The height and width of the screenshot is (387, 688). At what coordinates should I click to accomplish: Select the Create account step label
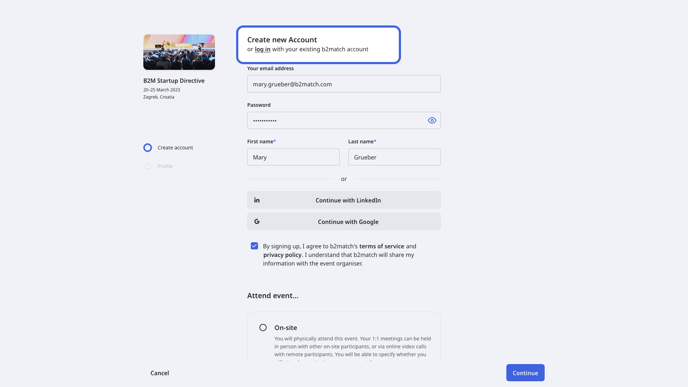[175, 147]
